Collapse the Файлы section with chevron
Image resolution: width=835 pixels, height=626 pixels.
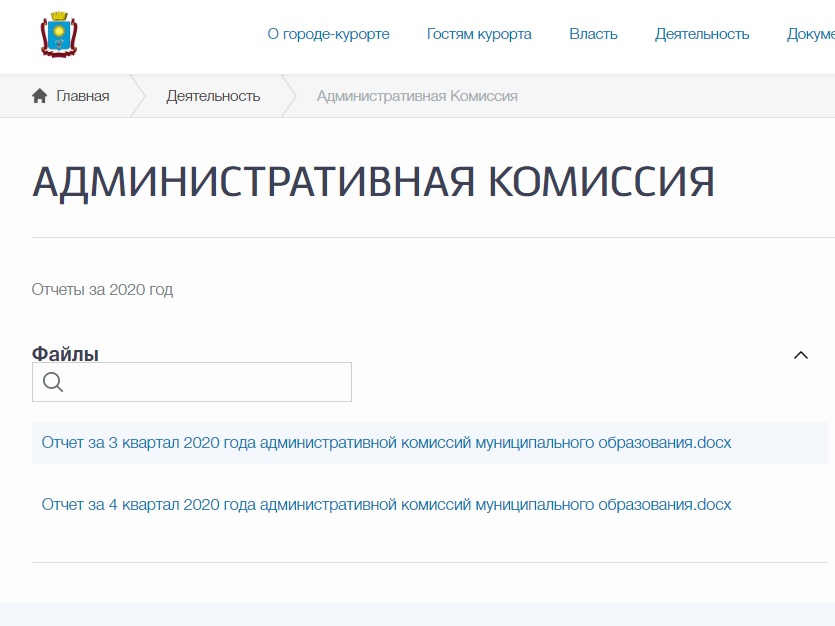801,355
